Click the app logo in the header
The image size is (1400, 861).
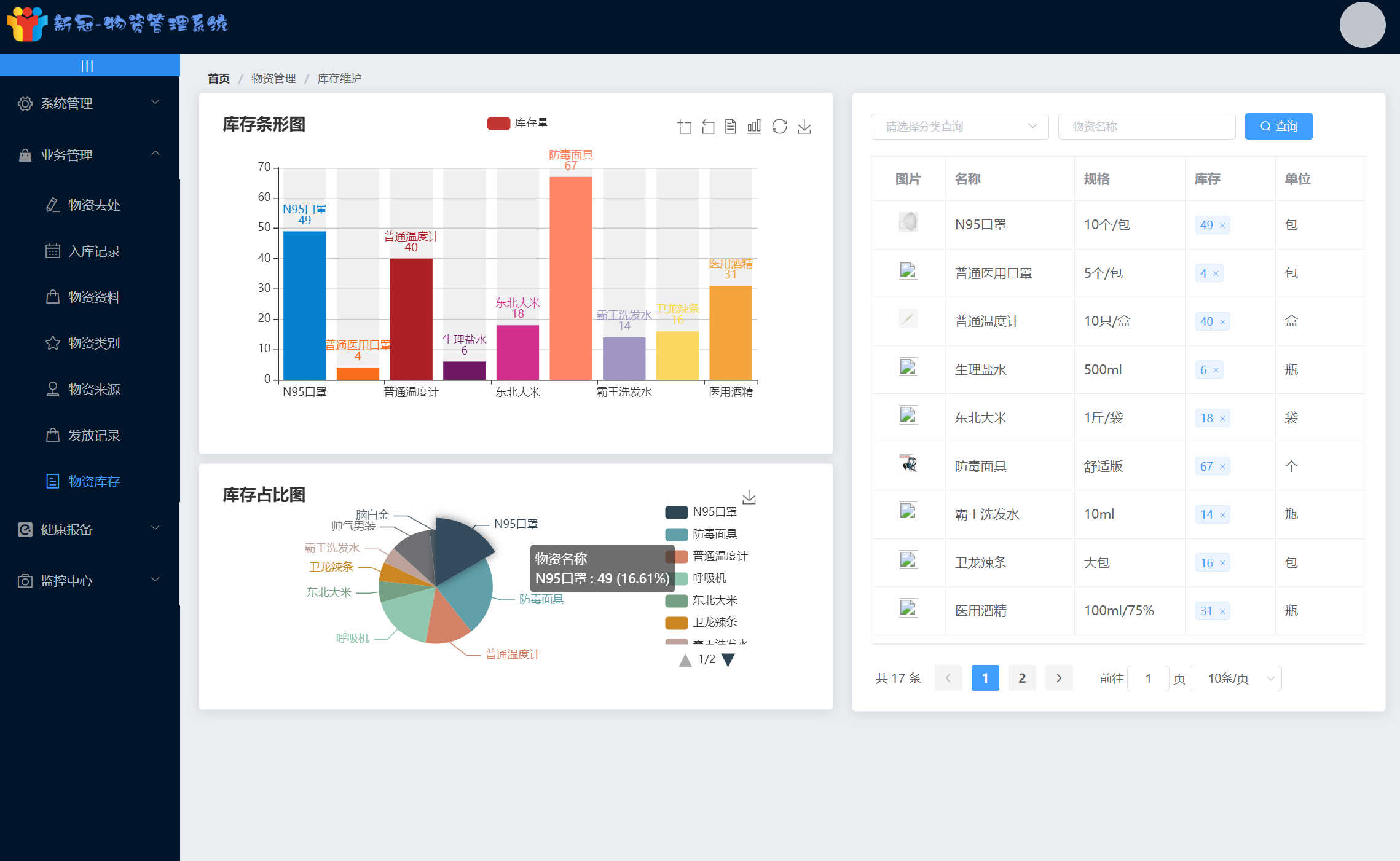point(27,25)
